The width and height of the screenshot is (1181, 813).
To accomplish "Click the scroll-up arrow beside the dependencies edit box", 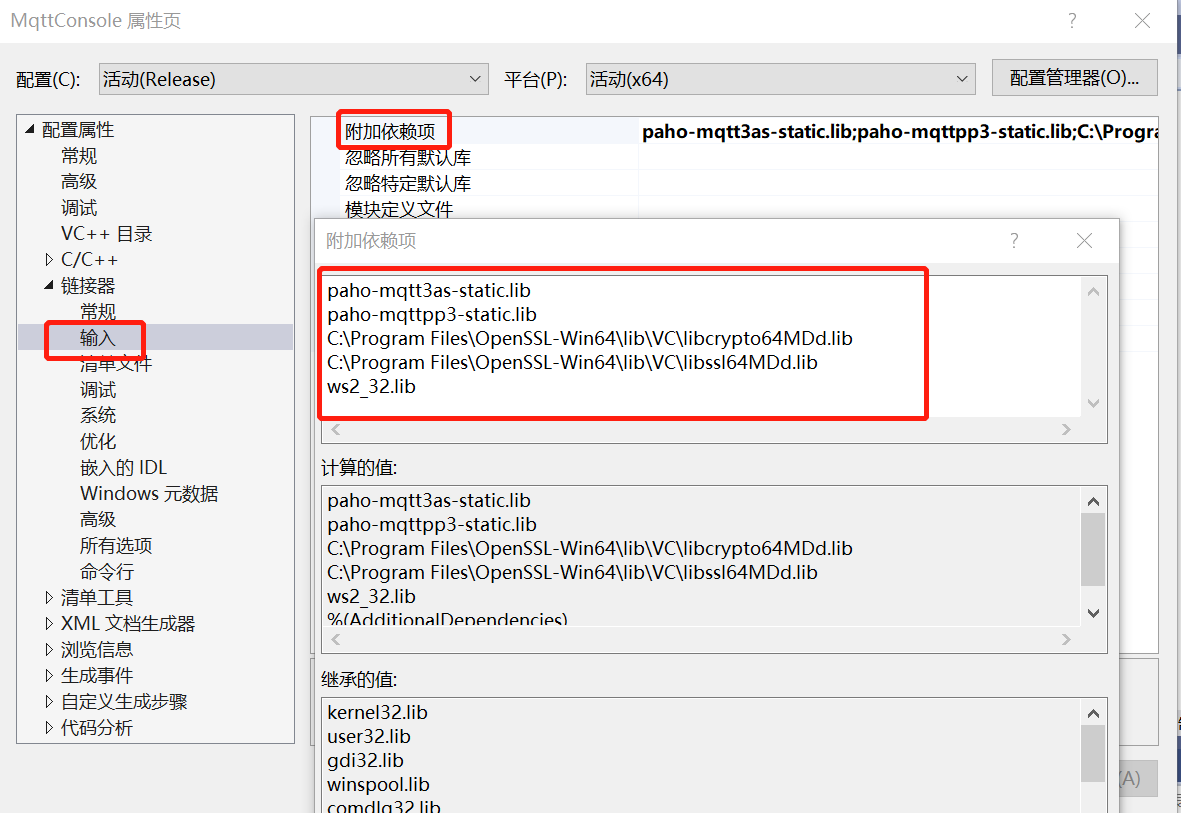I will point(1093,290).
